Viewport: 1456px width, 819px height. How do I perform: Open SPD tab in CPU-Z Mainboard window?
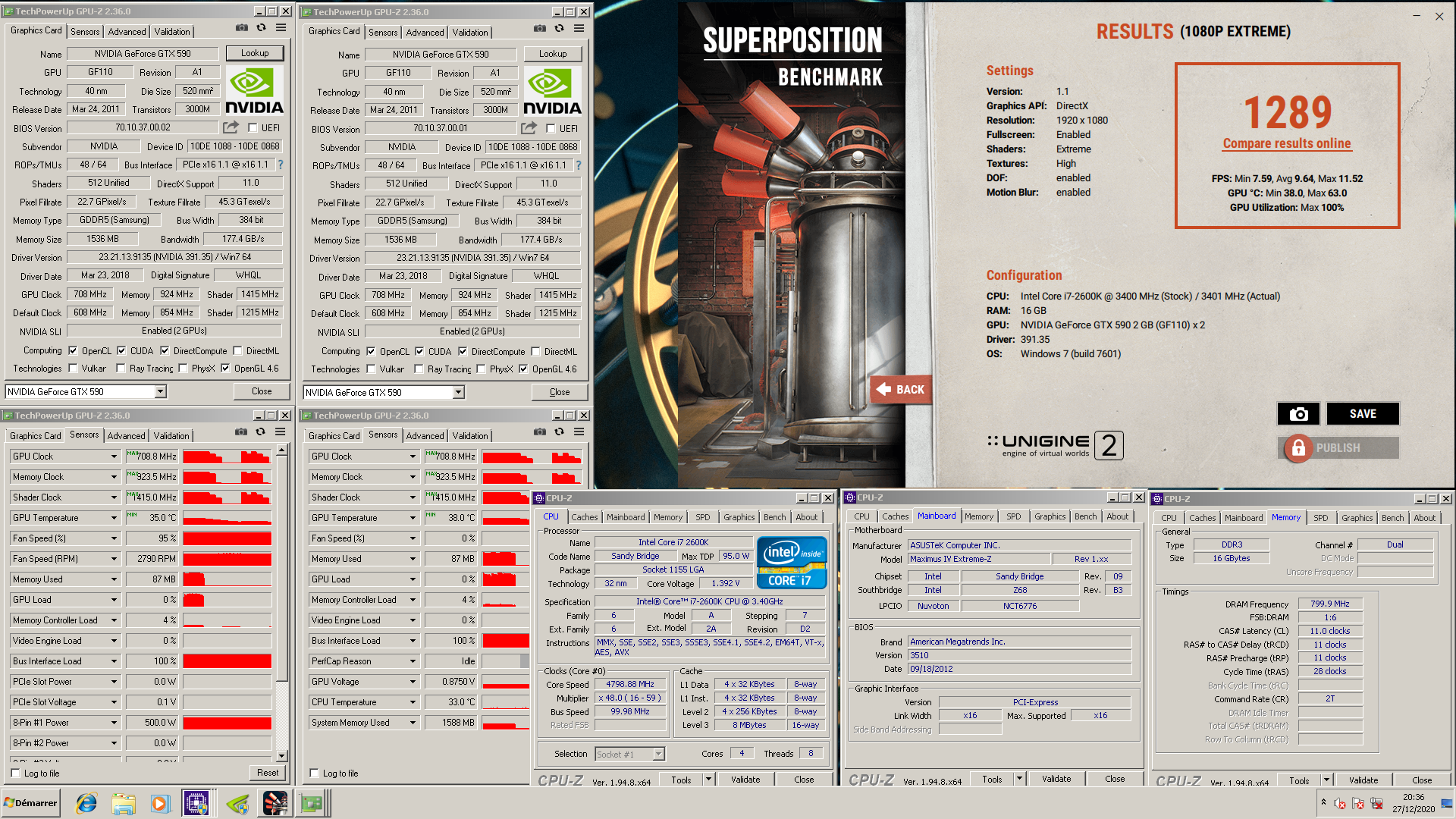pyautogui.click(x=1013, y=516)
